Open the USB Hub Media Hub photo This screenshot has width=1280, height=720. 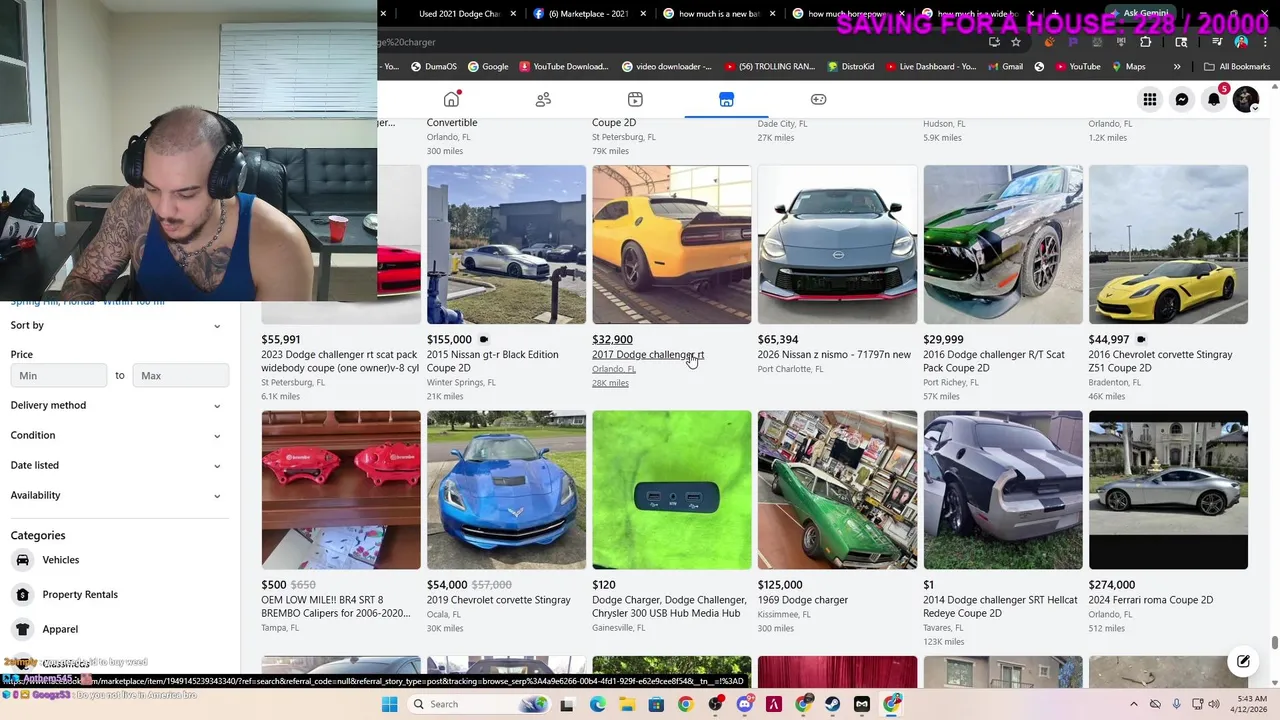coord(672,490)
